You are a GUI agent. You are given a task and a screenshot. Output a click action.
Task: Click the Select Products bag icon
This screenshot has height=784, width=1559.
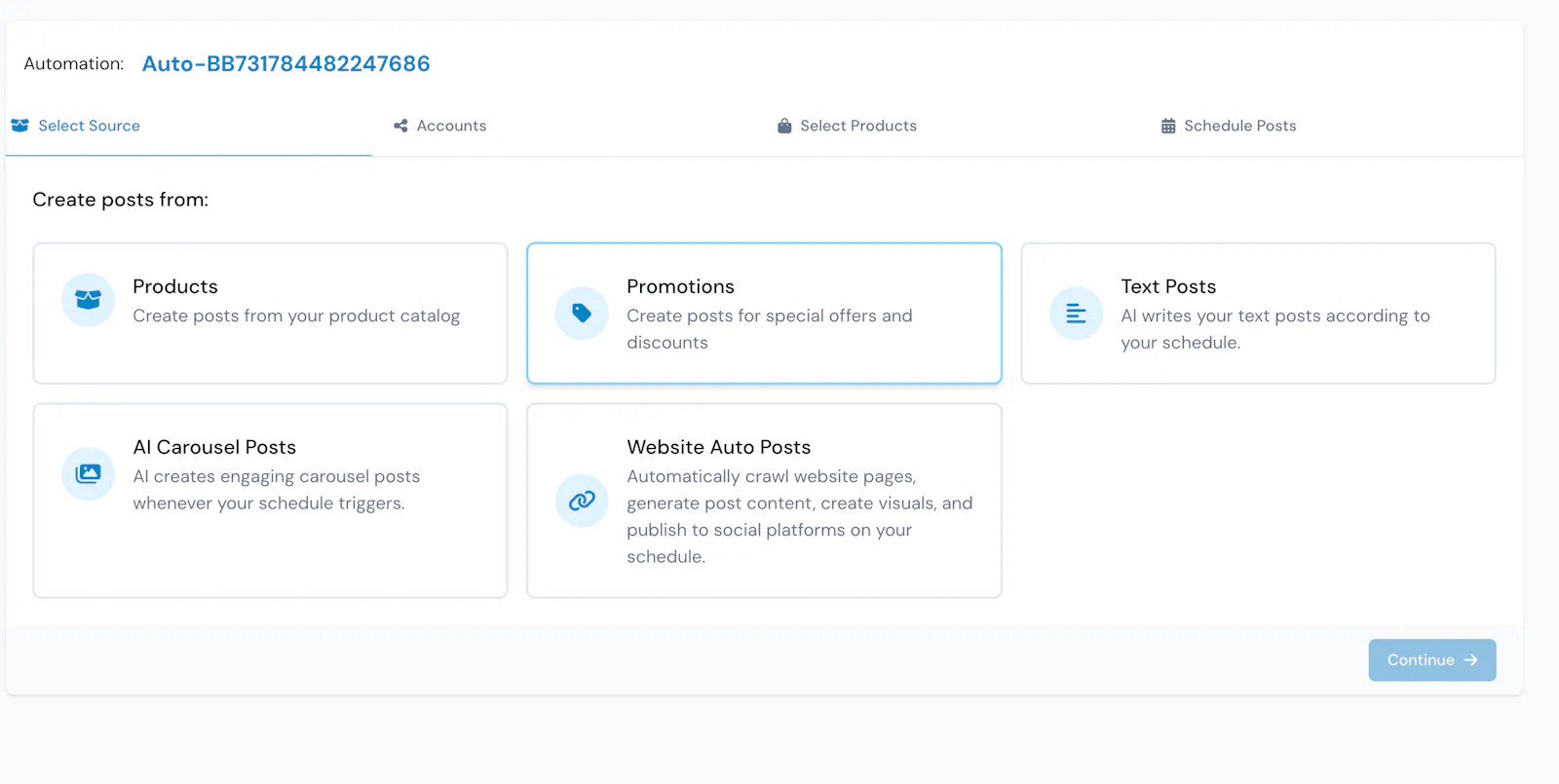pyautogui.click(x=784, y=126)
